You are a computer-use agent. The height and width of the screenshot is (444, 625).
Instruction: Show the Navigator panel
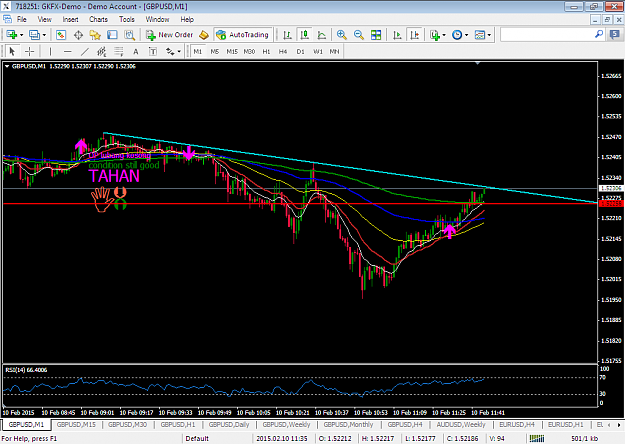[x=95, y=35]
